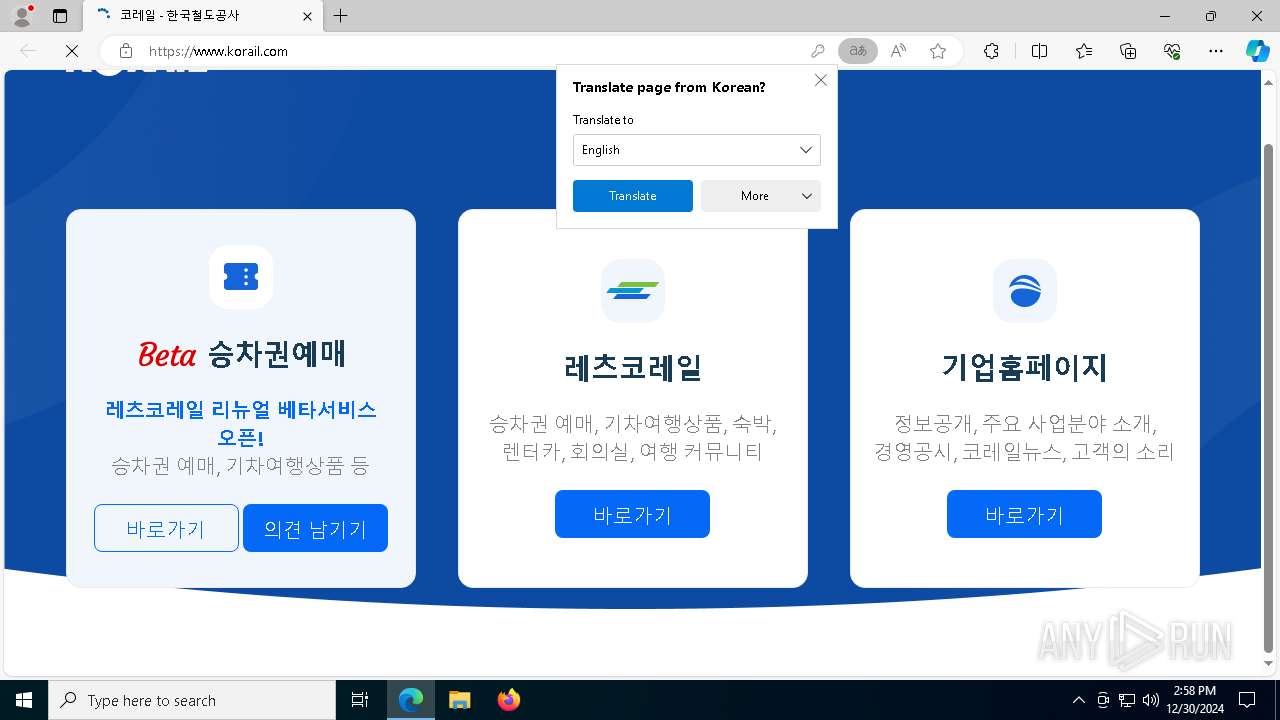Image resolution: width=1280 pixels, height=720 pixels.
Task: Open the clock showing 2:58 PM
Action: (1196, 700)
